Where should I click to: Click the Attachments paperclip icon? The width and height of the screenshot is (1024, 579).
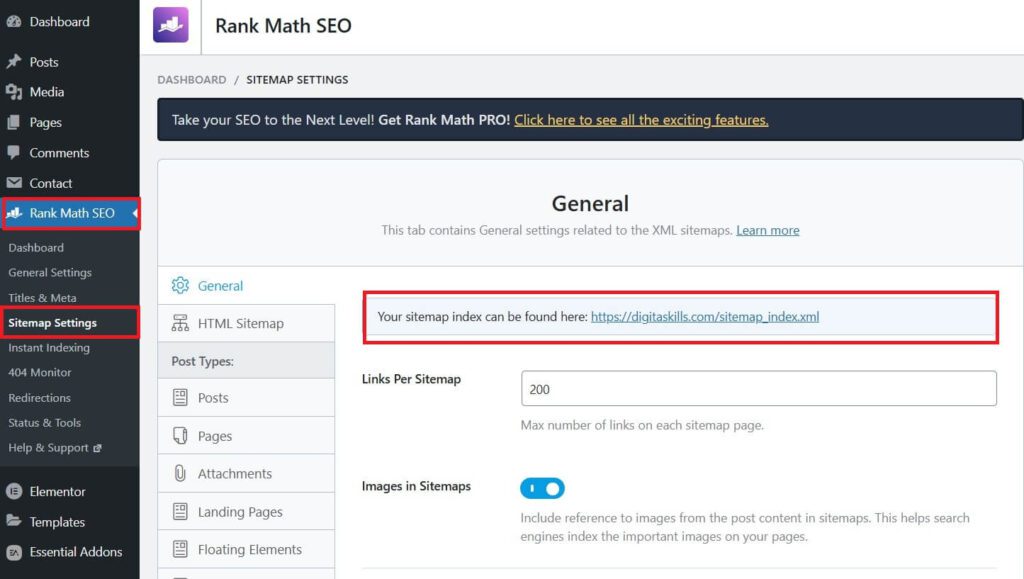click(x=180, y=473)
